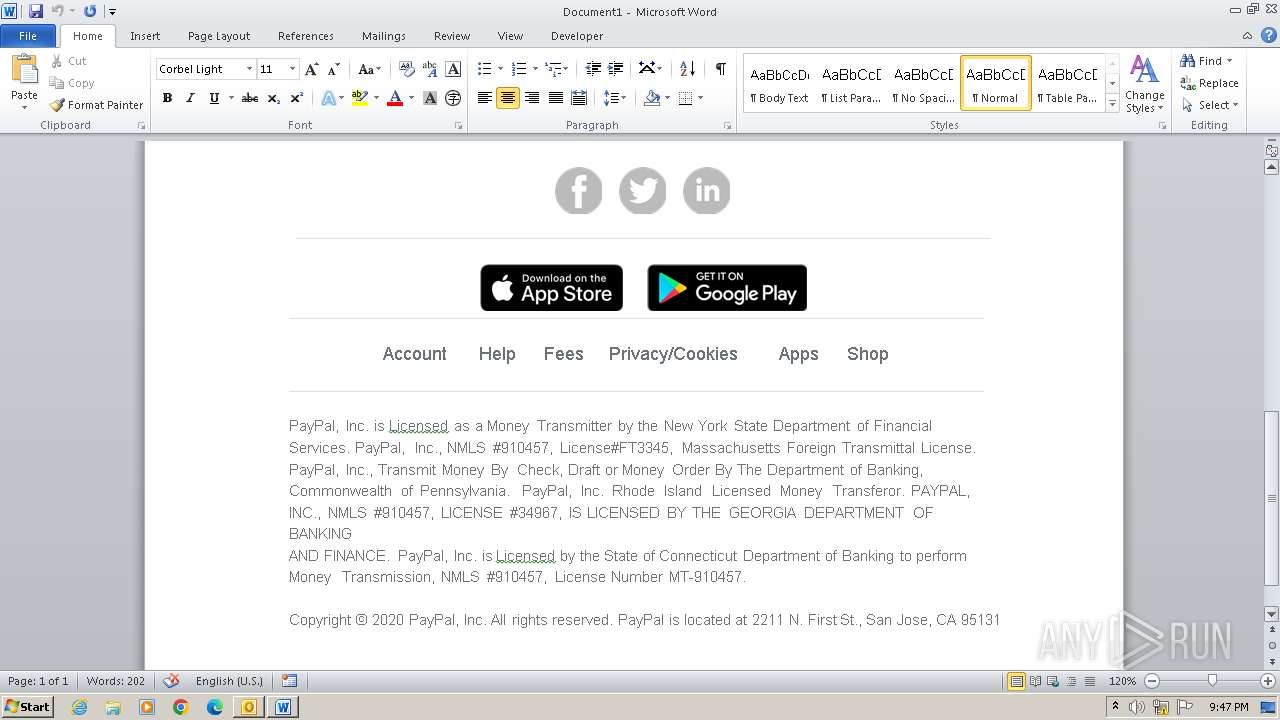This screenshot has height=720, width=1280.
Task: Click the App Store download badge
Action: click(552, 288)
